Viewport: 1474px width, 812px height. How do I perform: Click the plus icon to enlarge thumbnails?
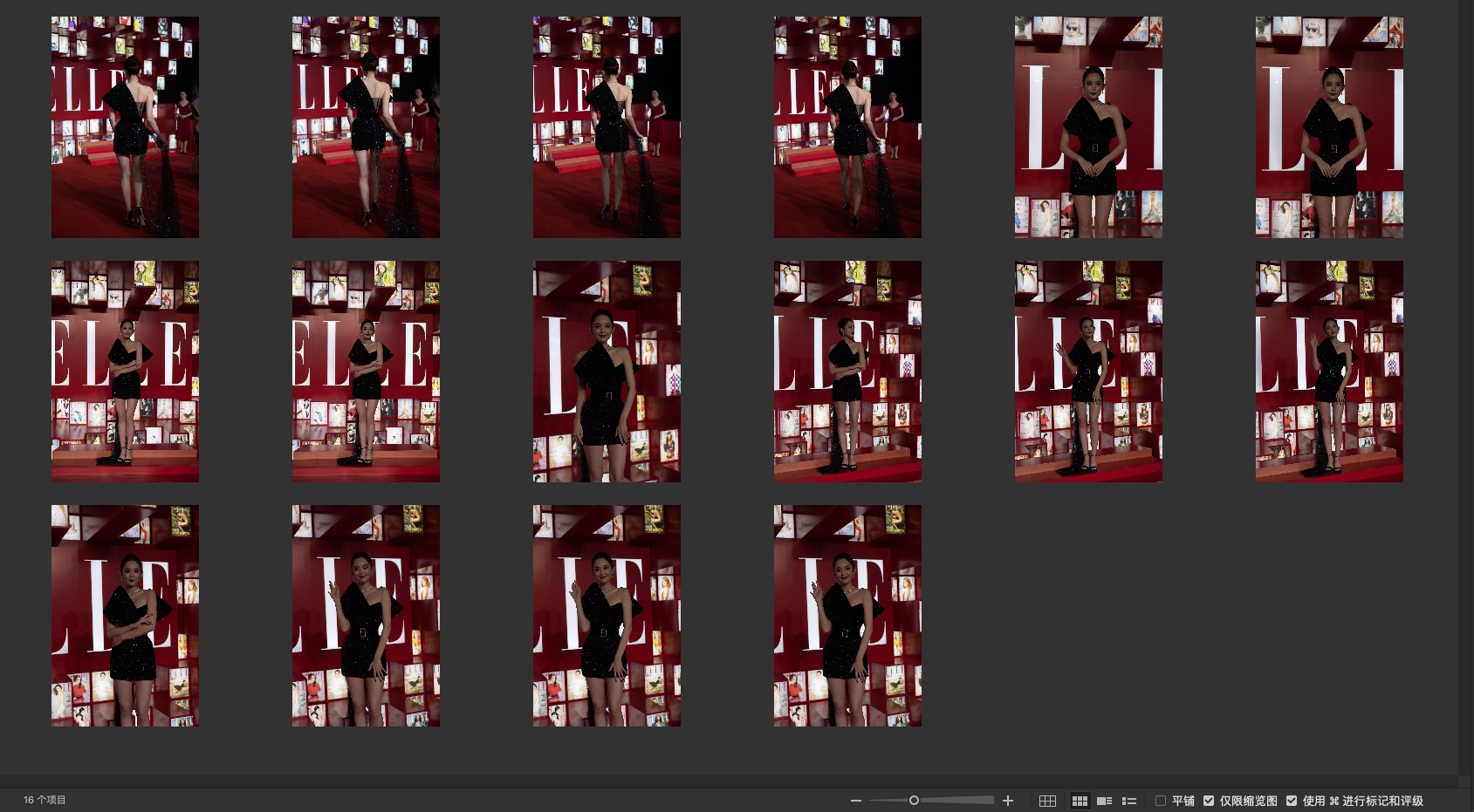1008,801
